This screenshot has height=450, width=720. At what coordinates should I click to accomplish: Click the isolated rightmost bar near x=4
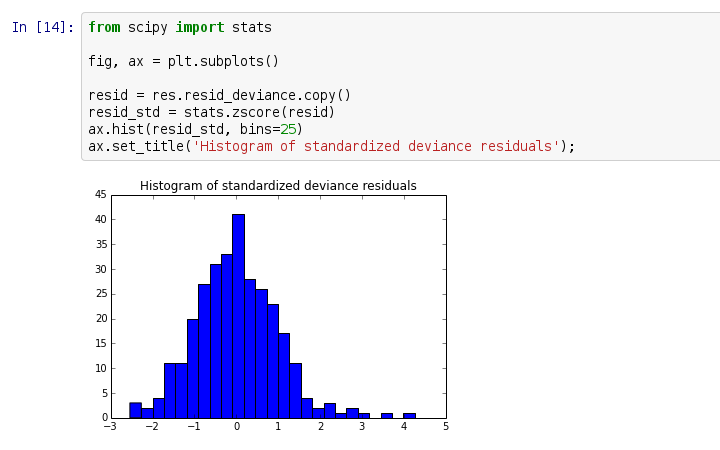click(x=409, y=415)
